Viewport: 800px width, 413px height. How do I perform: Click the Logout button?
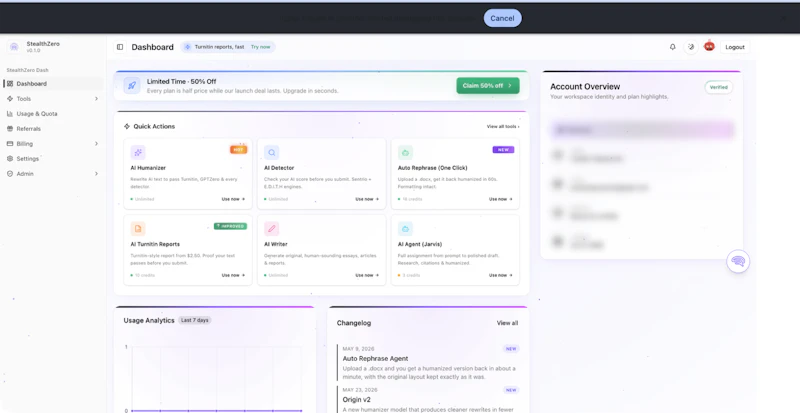[x=735, y=47]
